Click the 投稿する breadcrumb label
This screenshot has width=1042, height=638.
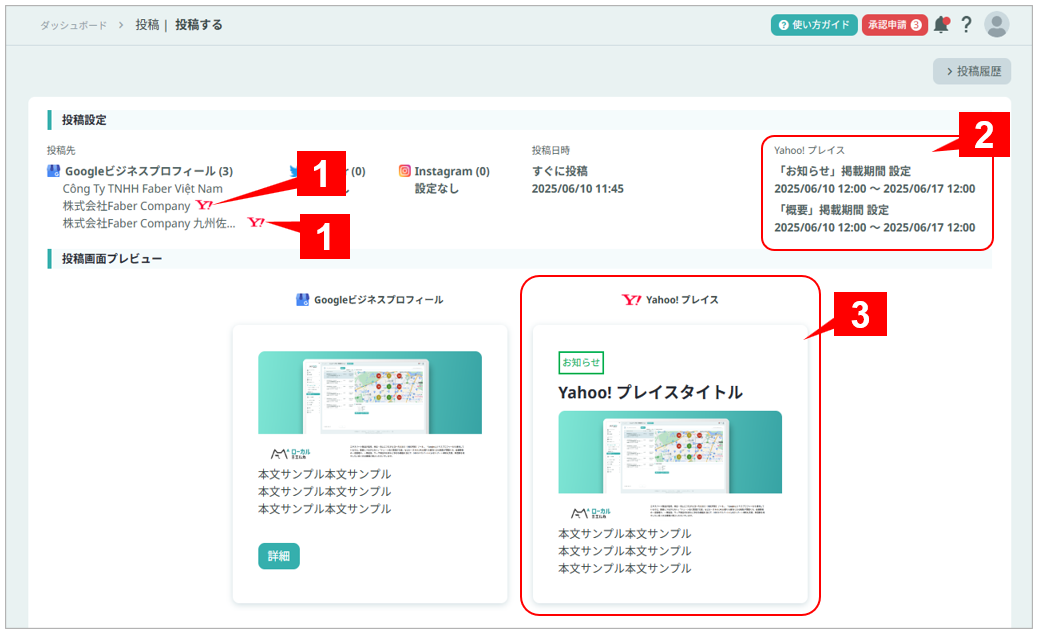tap(199, 25)
